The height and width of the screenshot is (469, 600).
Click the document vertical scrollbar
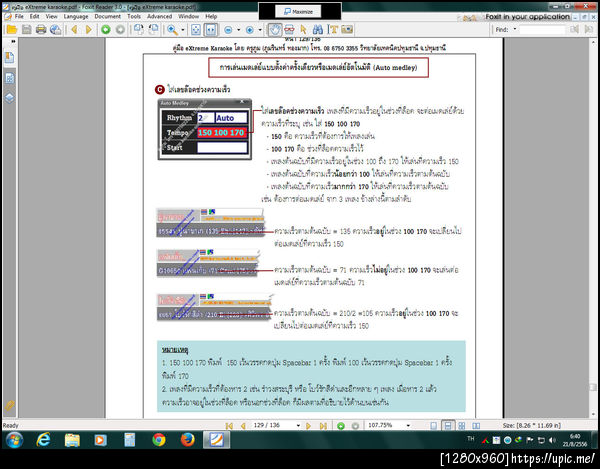pyautogui.click(x=593, y=228)
